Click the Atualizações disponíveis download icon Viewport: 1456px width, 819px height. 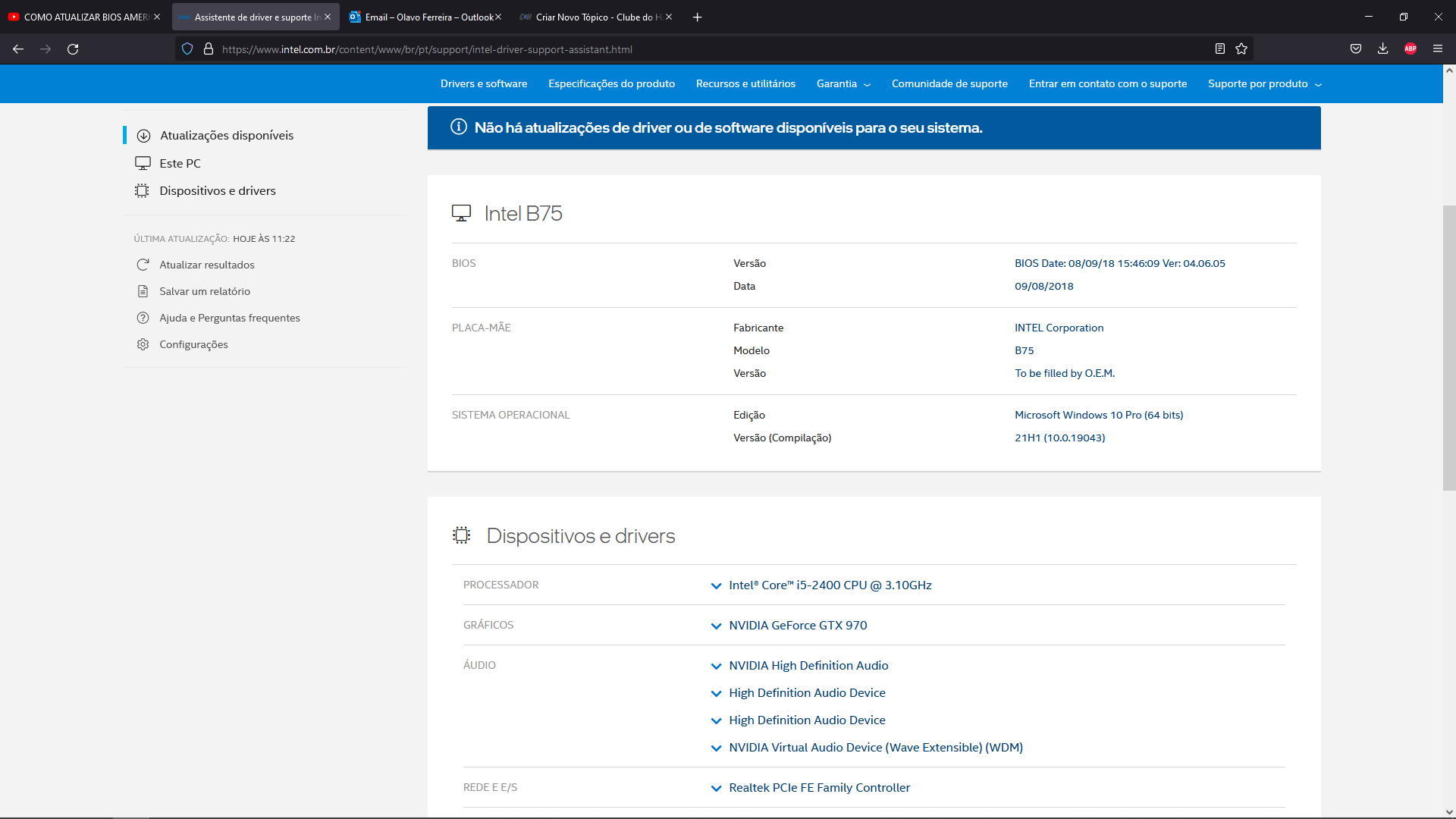click(x=143, y=136)
